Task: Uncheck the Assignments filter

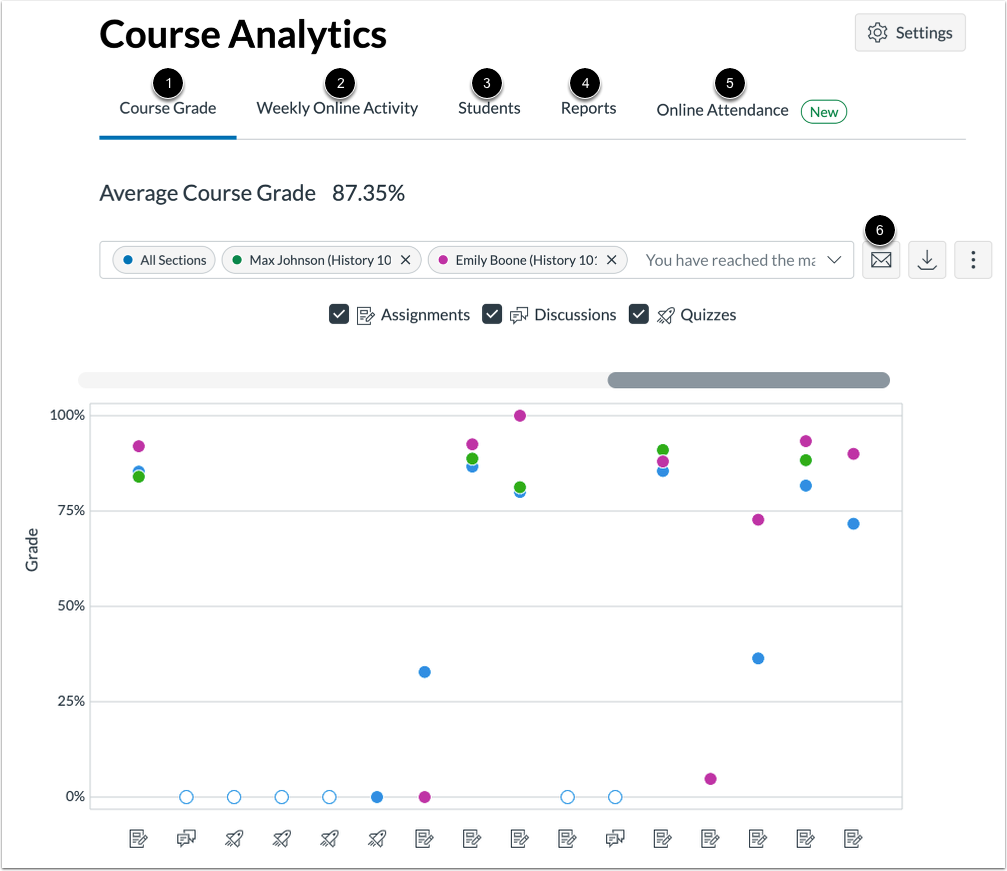Action: pyautogui.click(x=339, y=313)
